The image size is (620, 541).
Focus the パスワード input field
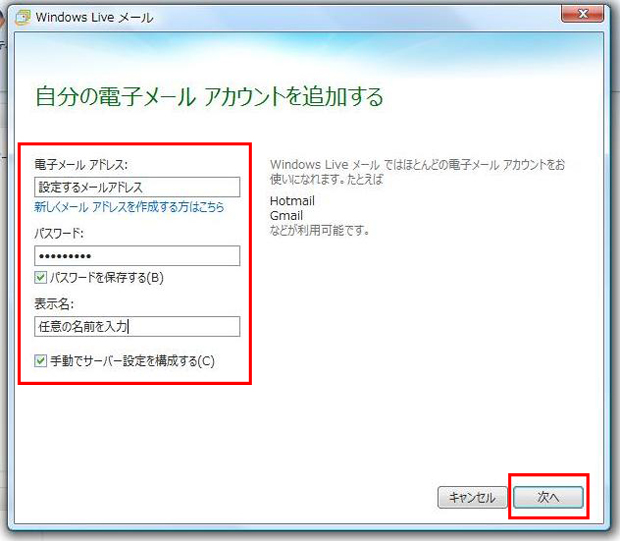point(137,256)
